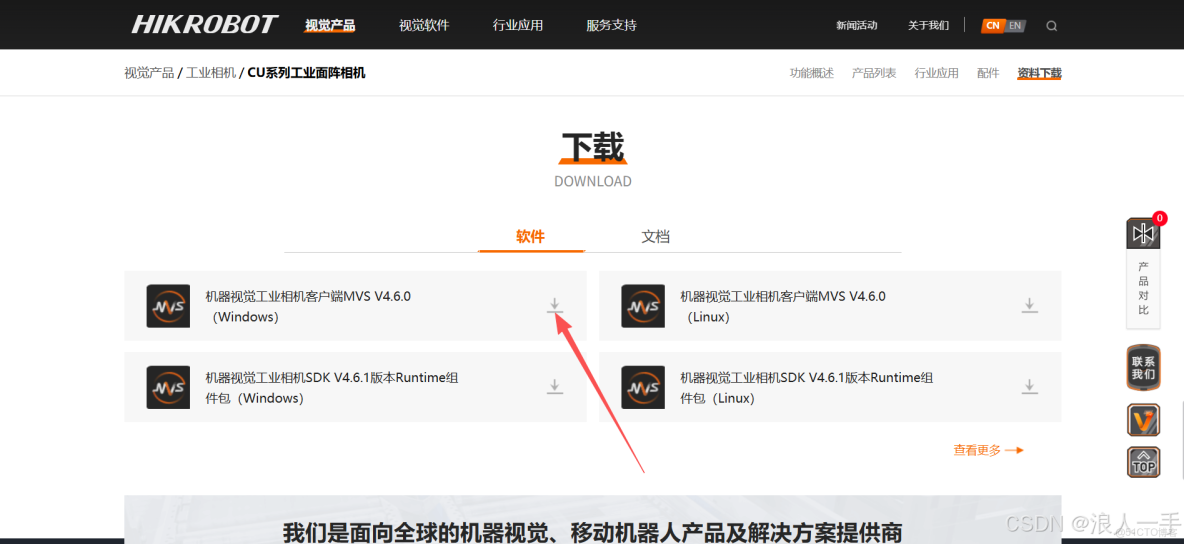Jump to 配件 section
The image size is (1184, 544).
point(988,73)
